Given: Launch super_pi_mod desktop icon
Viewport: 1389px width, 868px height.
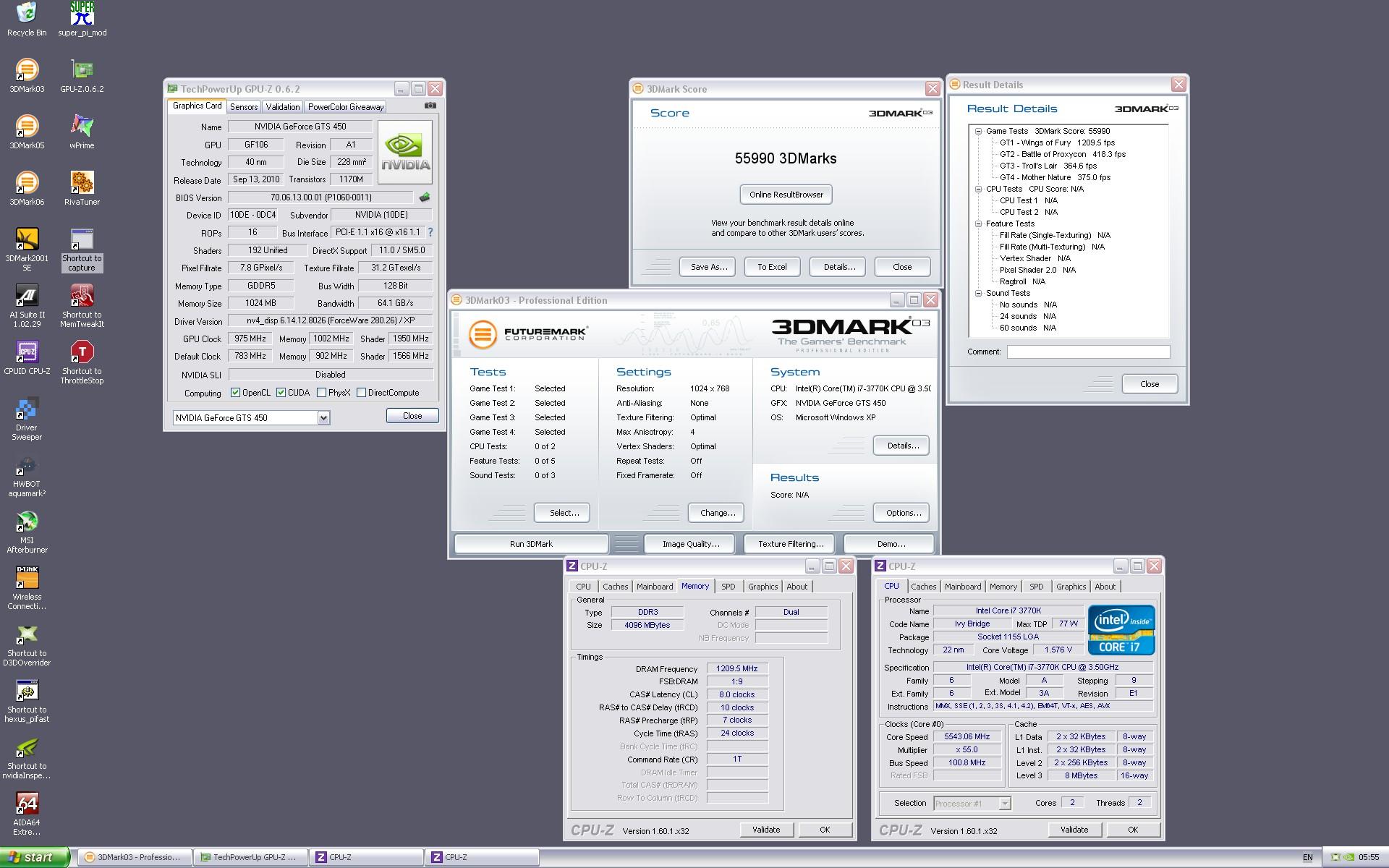Looking at the screenshot, I should (x=82, y=19).
